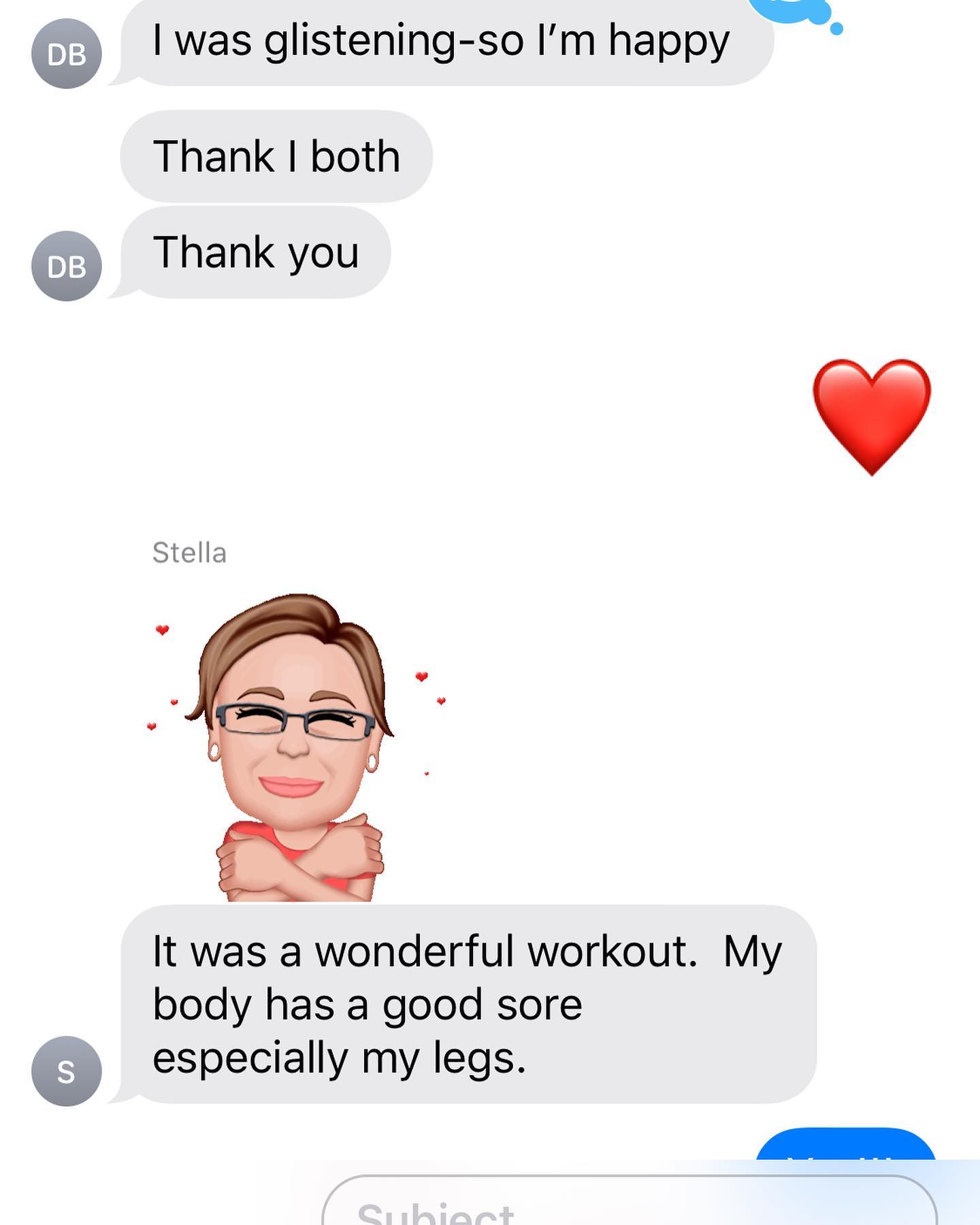Tap the partially visible blue sent message
Screen dimensions: 980x1225
click(846, 1143)
